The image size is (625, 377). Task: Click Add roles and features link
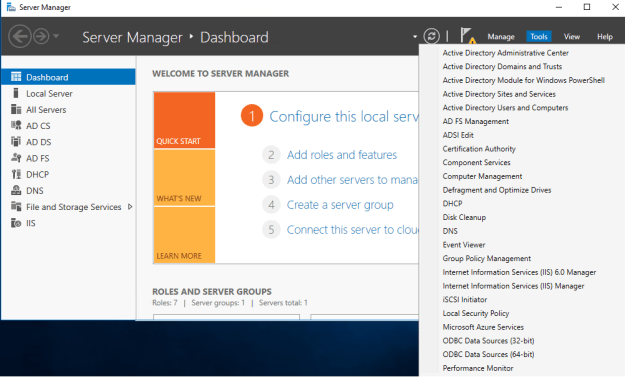(x=342, y=155)
